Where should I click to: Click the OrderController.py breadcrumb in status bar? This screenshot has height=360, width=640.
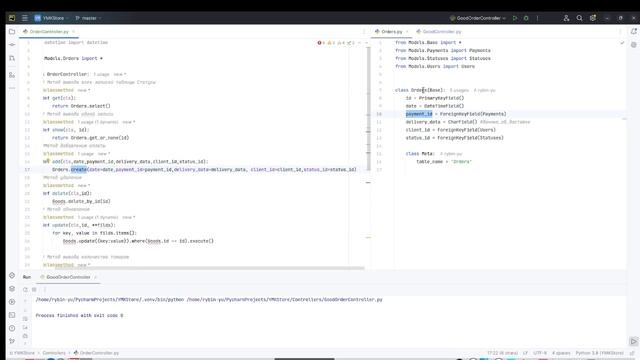[96, 353]
